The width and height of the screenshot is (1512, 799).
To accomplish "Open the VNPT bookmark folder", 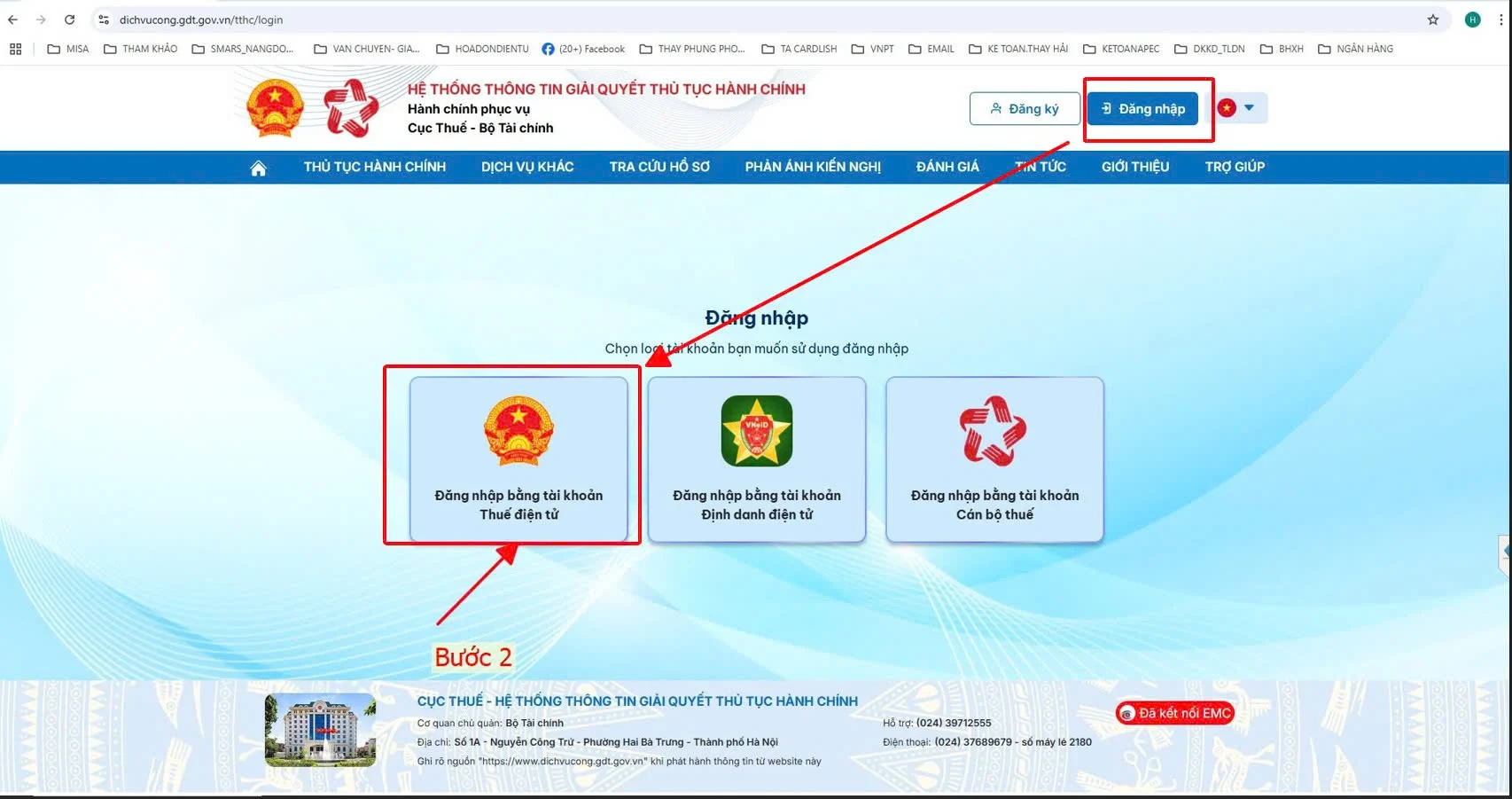I will tap(872, 49).
